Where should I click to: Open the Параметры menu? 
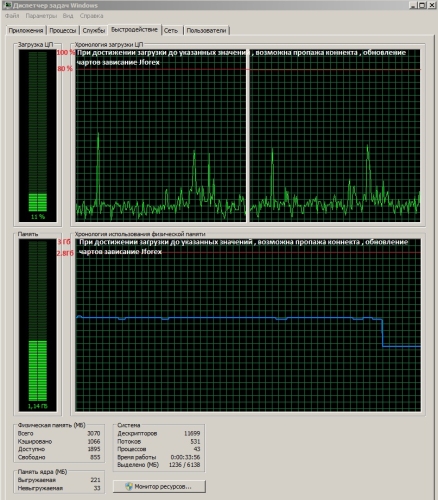[x=41, y=16]
